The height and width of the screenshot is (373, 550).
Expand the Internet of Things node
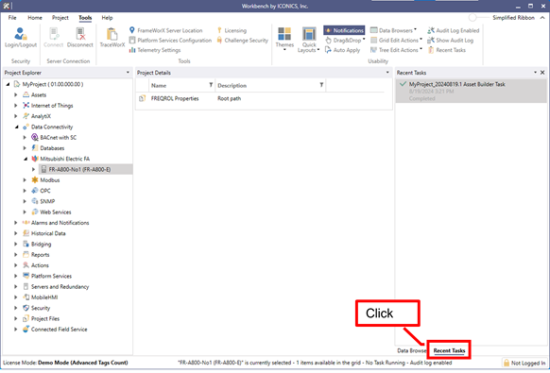pos(15,105)
